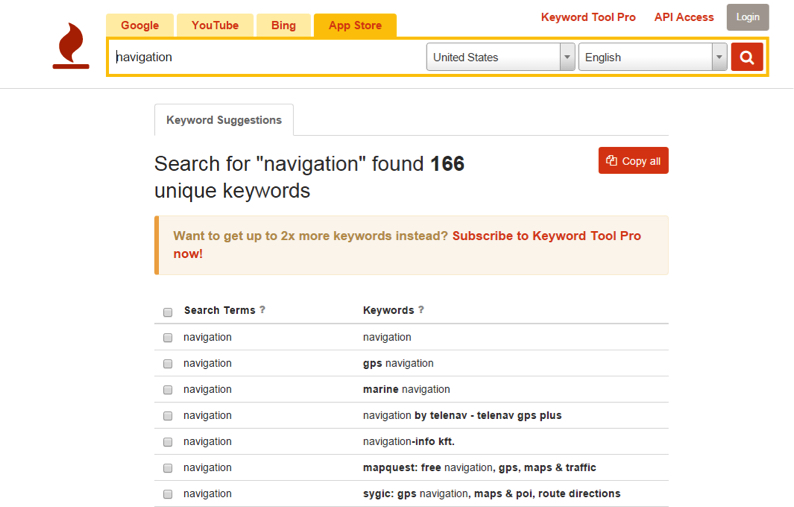Check the box for "gps navigation" row
This screenshot has height=507, width=794.
(x=168, y=364)
